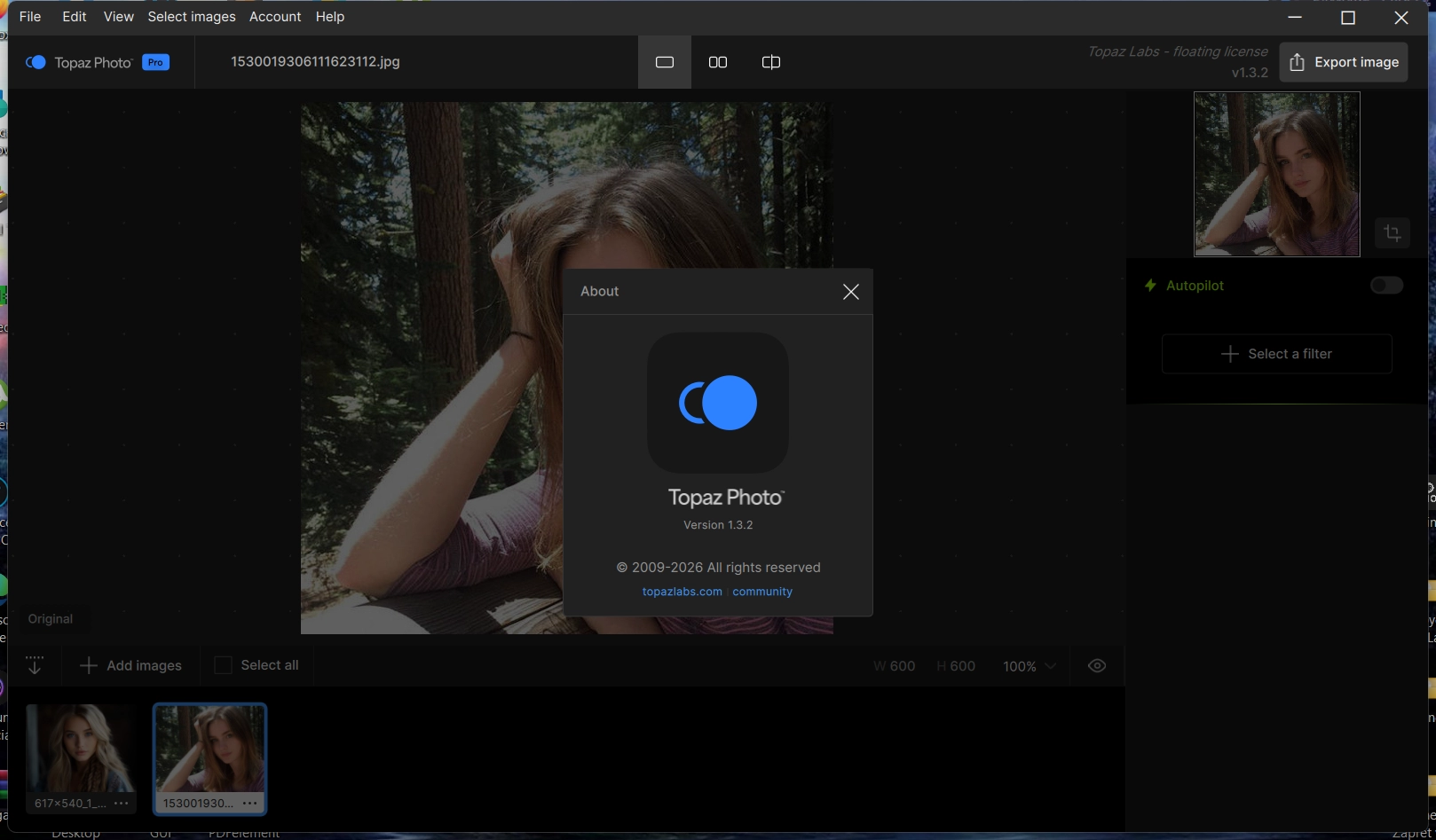Close the About dialog
The image size is (1436, 840).
click(x=850, y=292)
